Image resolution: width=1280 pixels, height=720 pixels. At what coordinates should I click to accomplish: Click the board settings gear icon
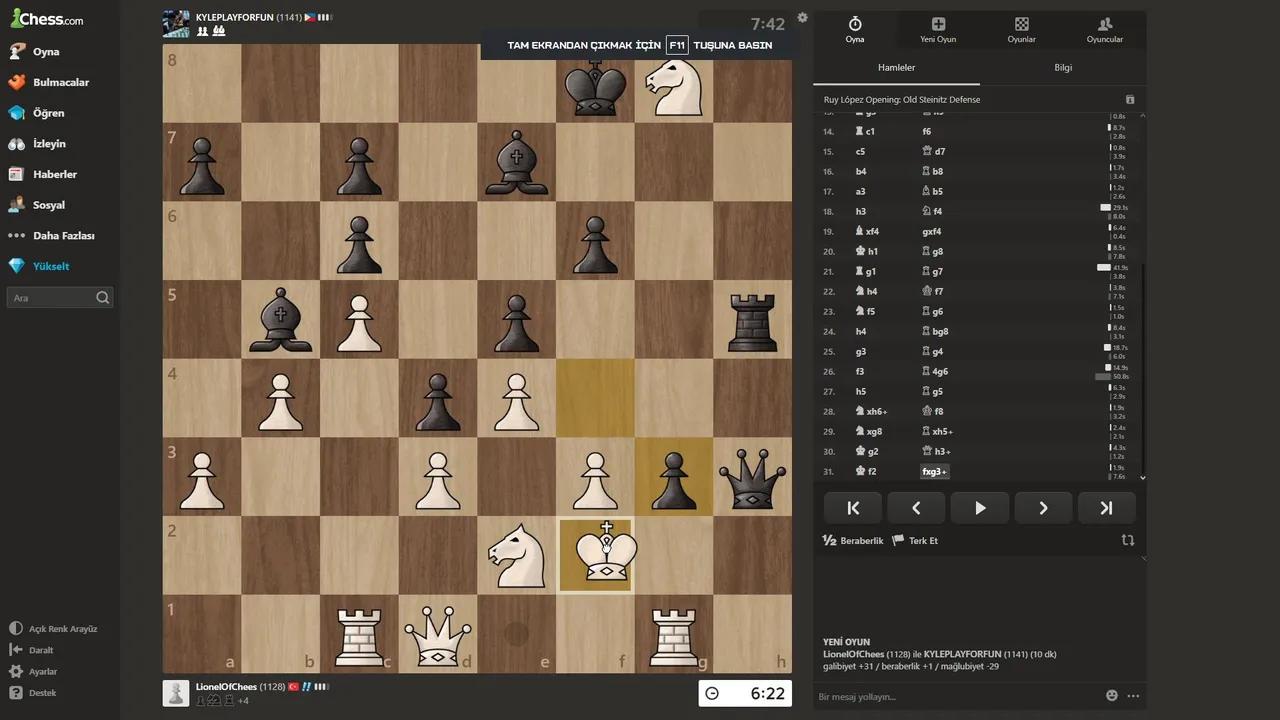pos(802,18)
